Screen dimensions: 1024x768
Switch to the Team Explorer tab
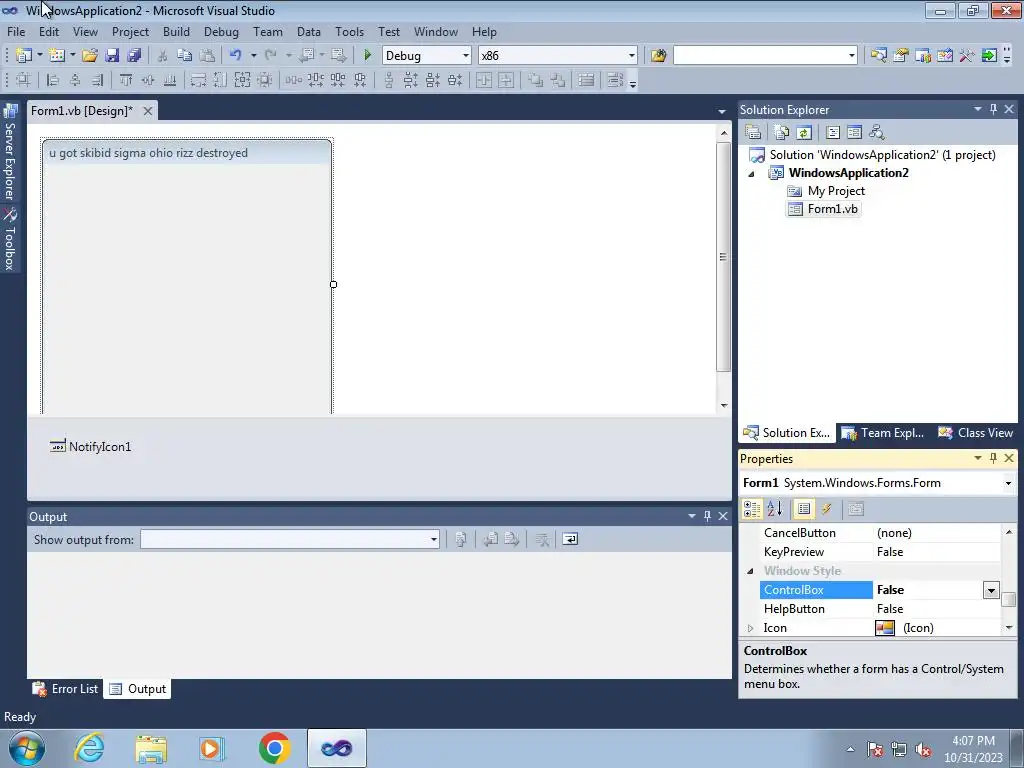pyautogui.click(x=883, y=433)
